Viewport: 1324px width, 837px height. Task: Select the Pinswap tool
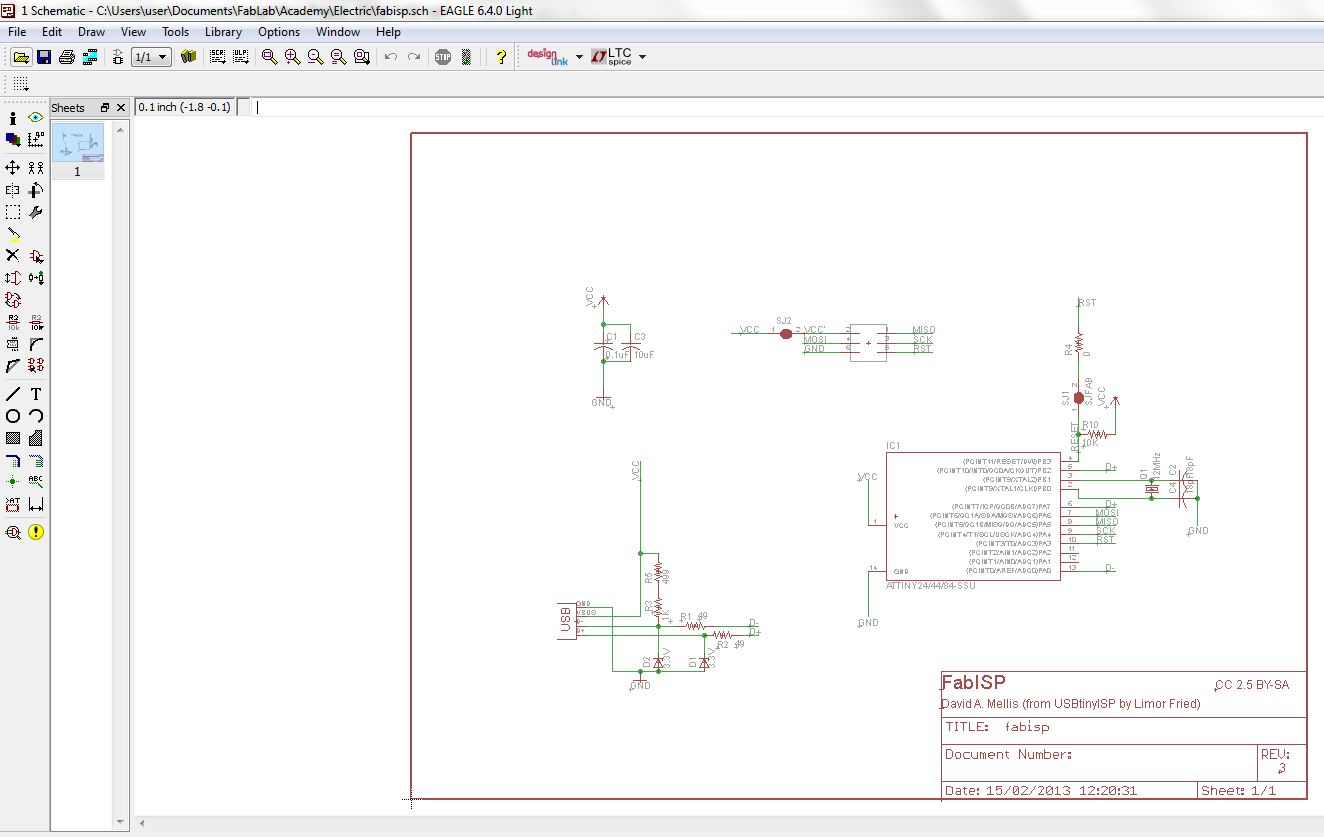(13, 278)
